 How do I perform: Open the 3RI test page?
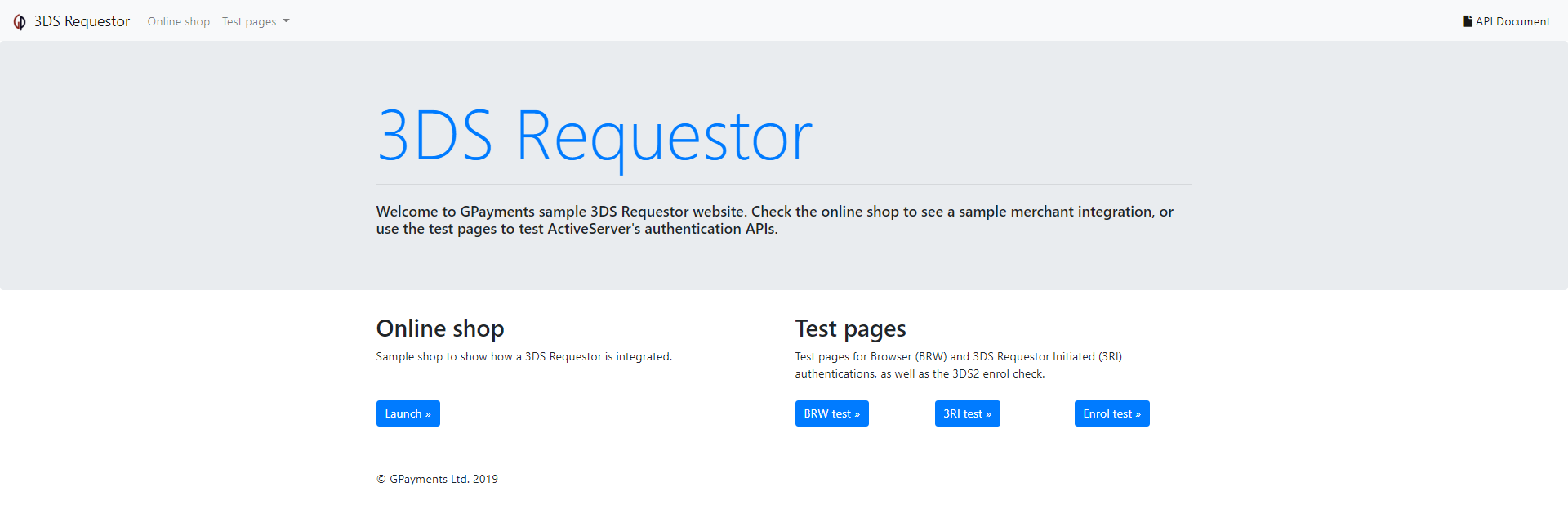[967, 413]
